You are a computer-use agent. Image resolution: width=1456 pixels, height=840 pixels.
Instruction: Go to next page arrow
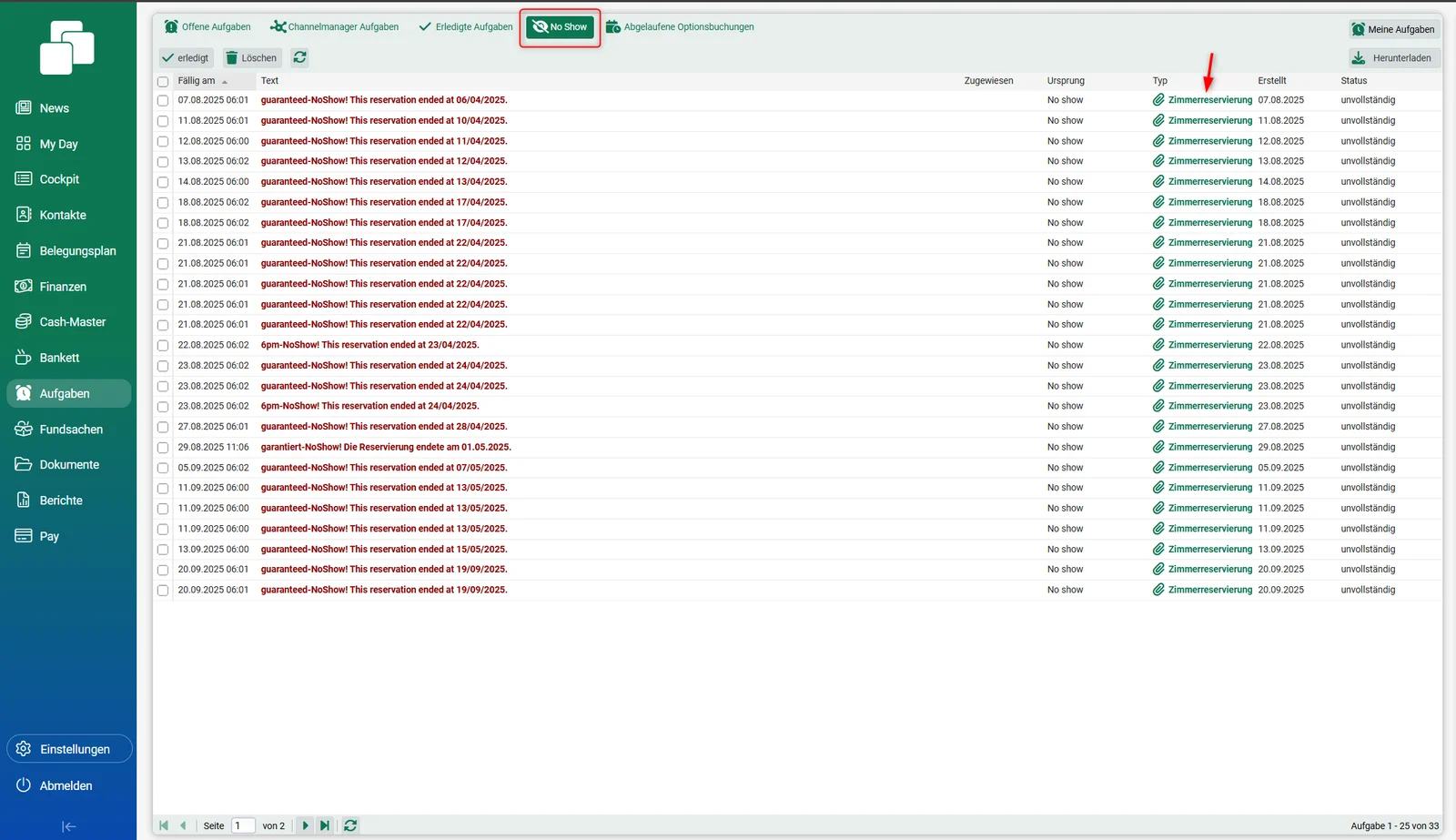click(305, 825)
